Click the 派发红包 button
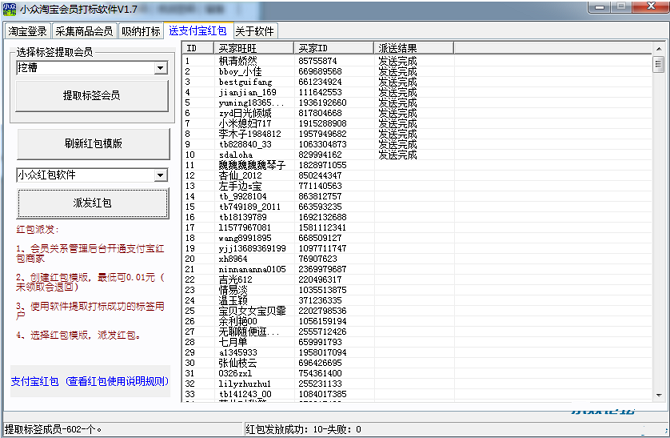This screenshot has width=670, height=438. [93, 203]
